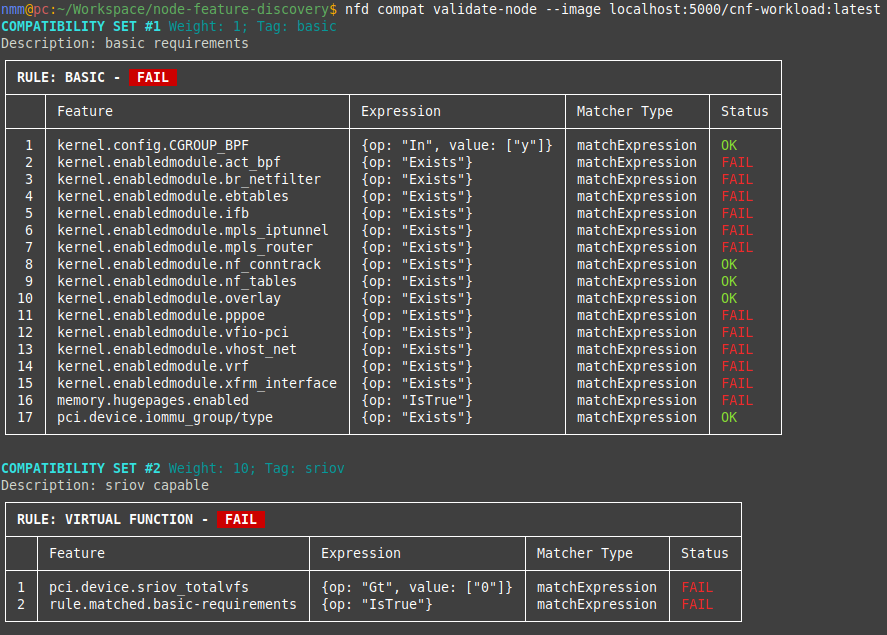Viewport: 887px width, 635px height.
Task: Expand the RULE: BASIC section header
Action: tap(65, 76)
